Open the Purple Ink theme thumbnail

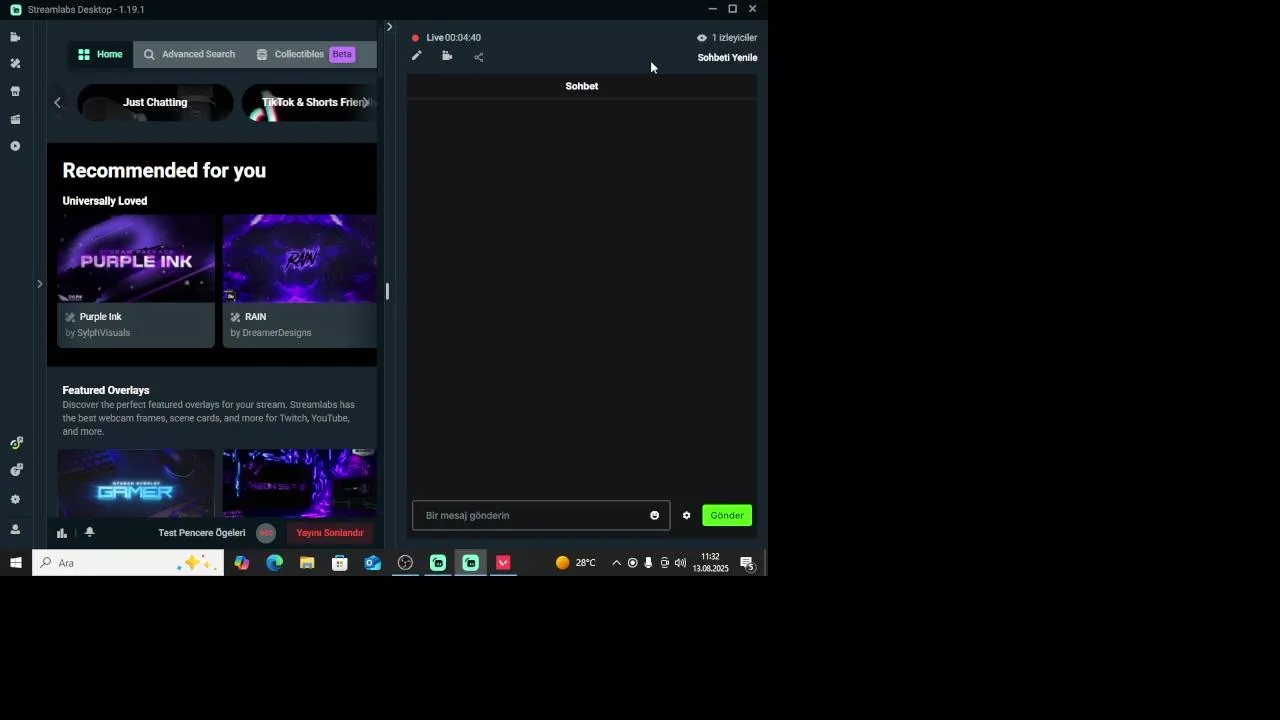point(136,258)
